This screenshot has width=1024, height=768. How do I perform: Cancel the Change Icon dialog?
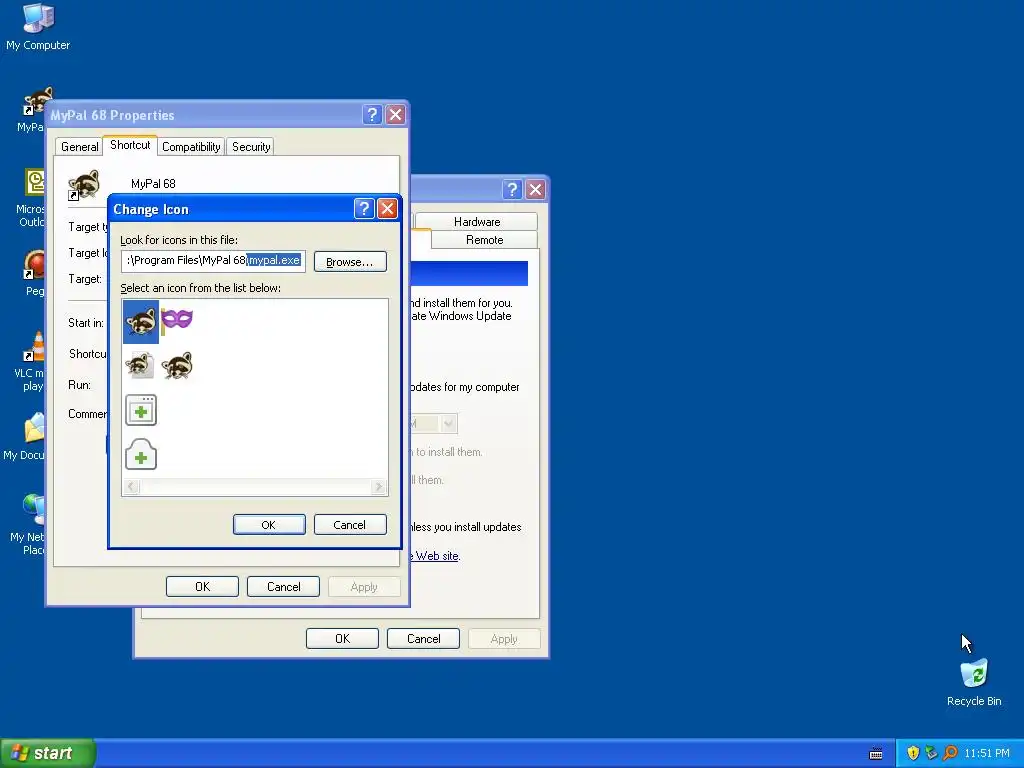[350, 524]
